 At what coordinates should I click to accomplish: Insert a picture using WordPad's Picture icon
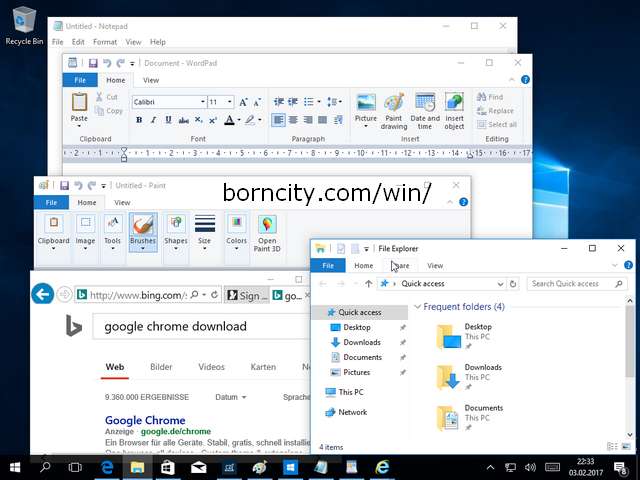coord(366,110)
